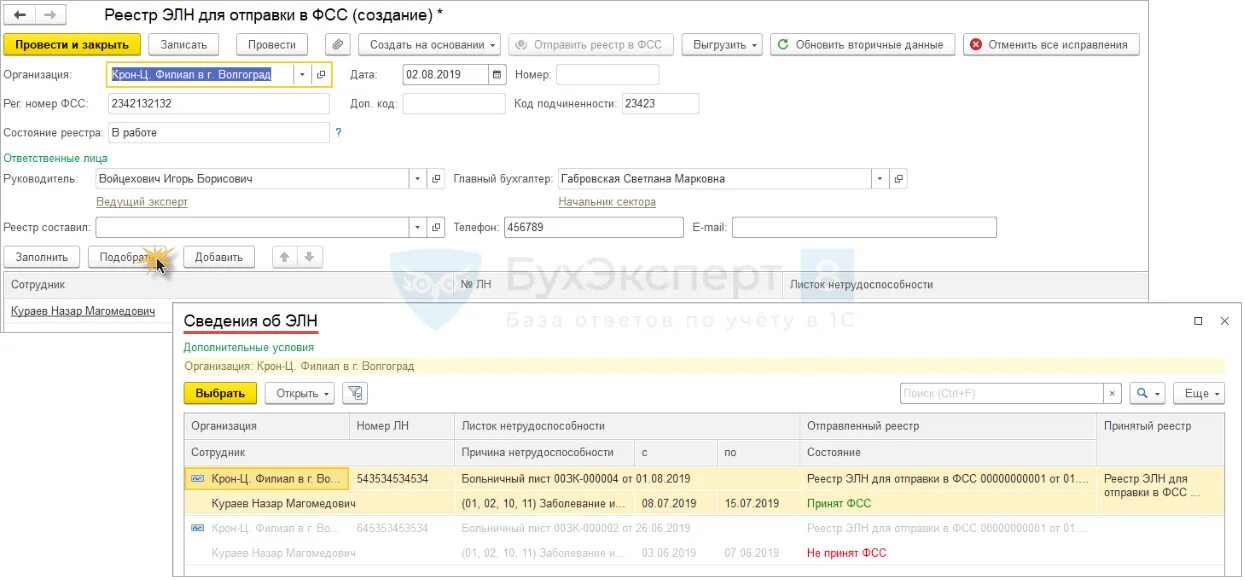Open the Открыть dropdown in the dialog
Screen dimensions: 1245x580
[x=300, y=393]
